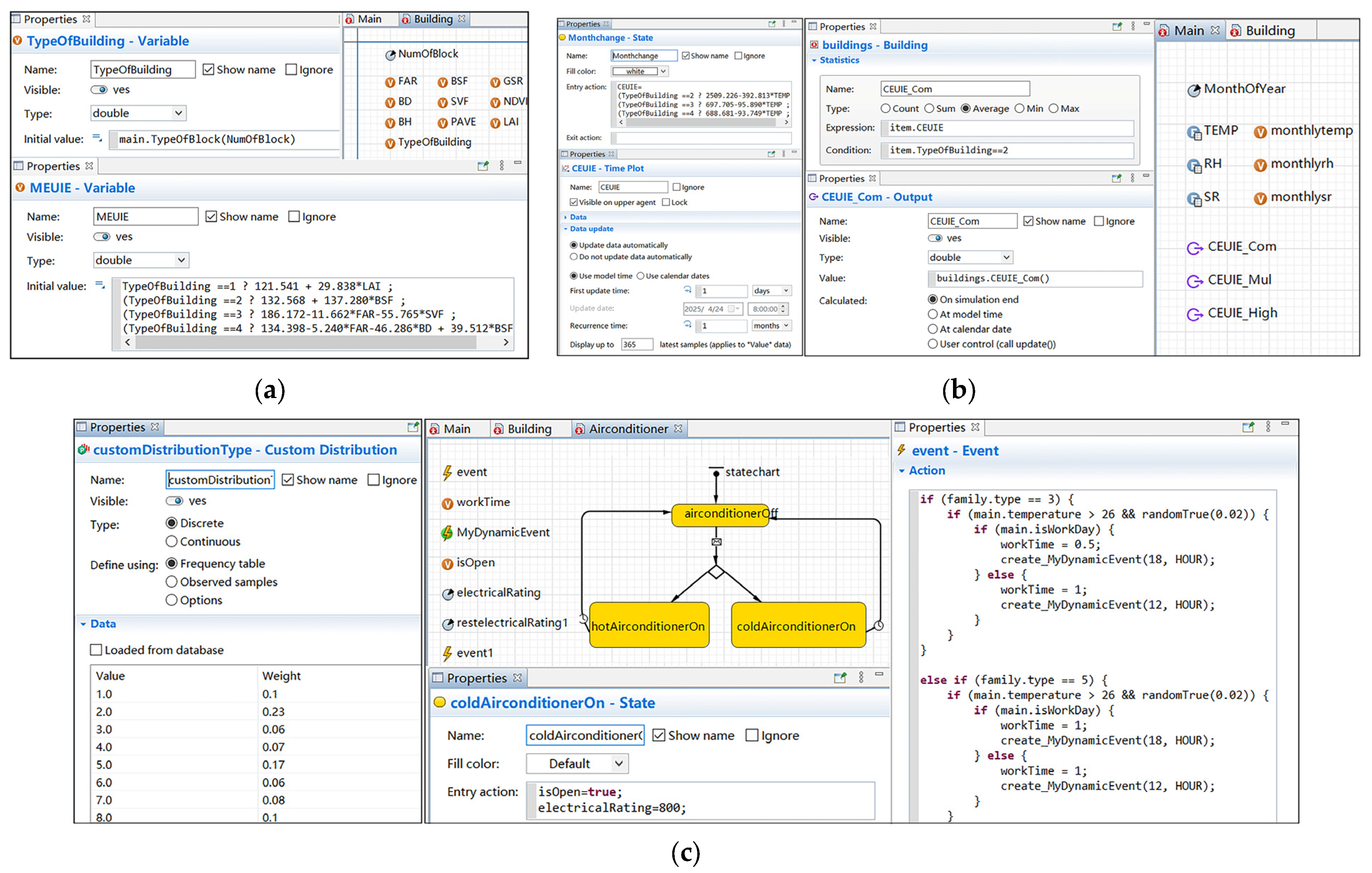The image size is (1372, 873).
Task: Open Fill color Default dropdown
Action: coord(619,764)
